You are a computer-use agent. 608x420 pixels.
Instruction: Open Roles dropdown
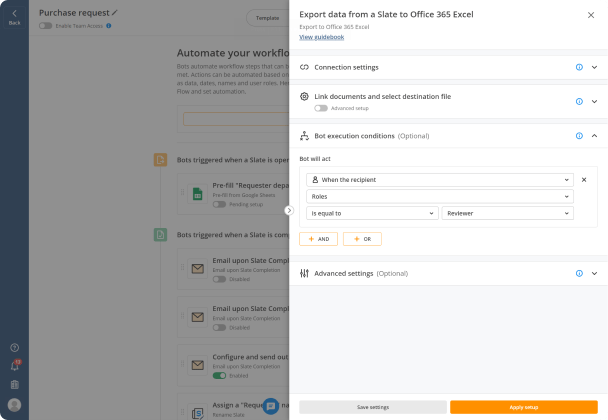(x=440, y=197)
